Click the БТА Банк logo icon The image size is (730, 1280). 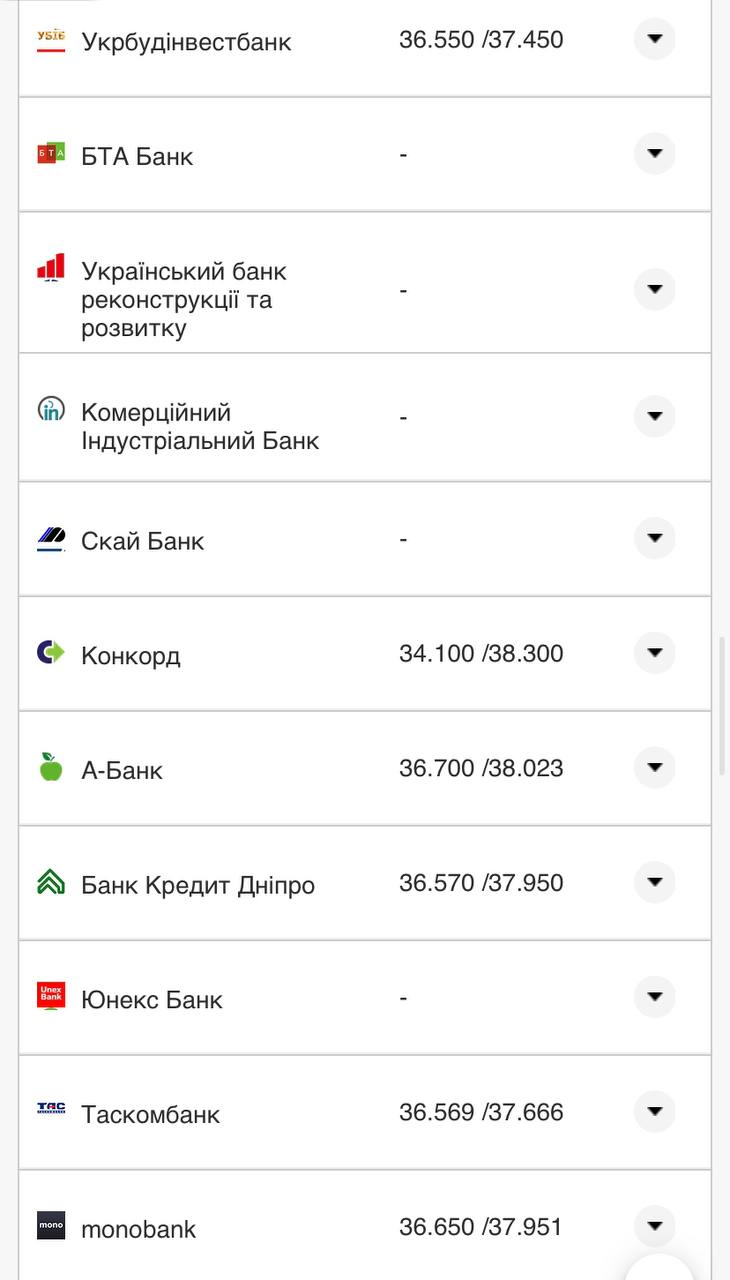[x=52, y=155]
